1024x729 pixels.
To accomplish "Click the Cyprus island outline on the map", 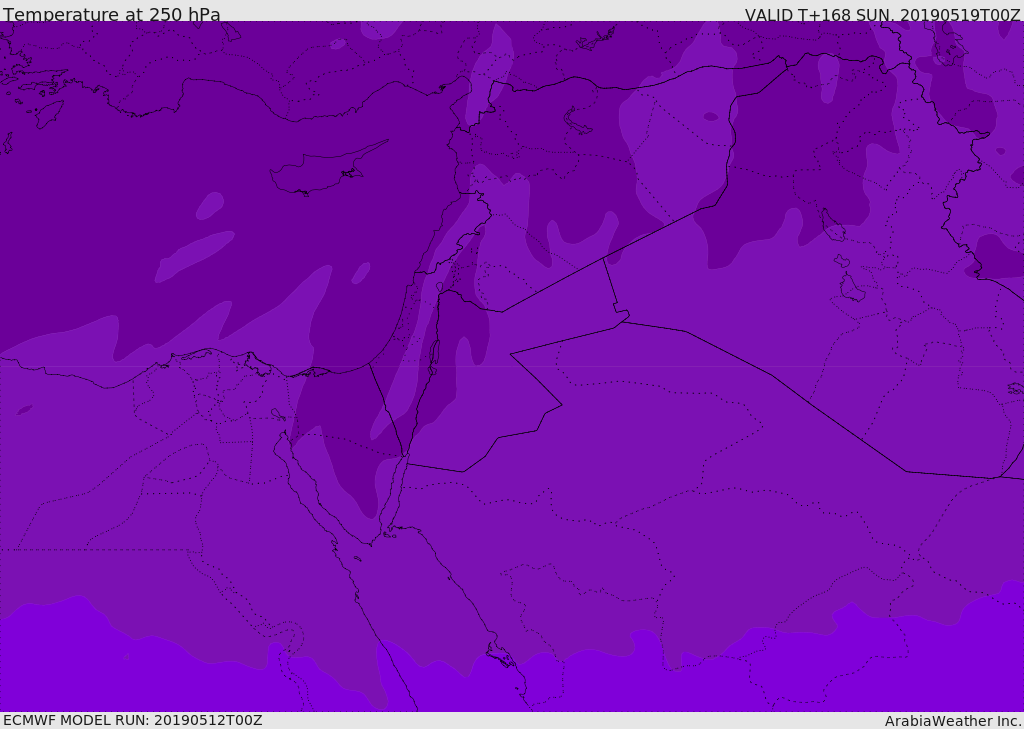I will coord(328,169).
